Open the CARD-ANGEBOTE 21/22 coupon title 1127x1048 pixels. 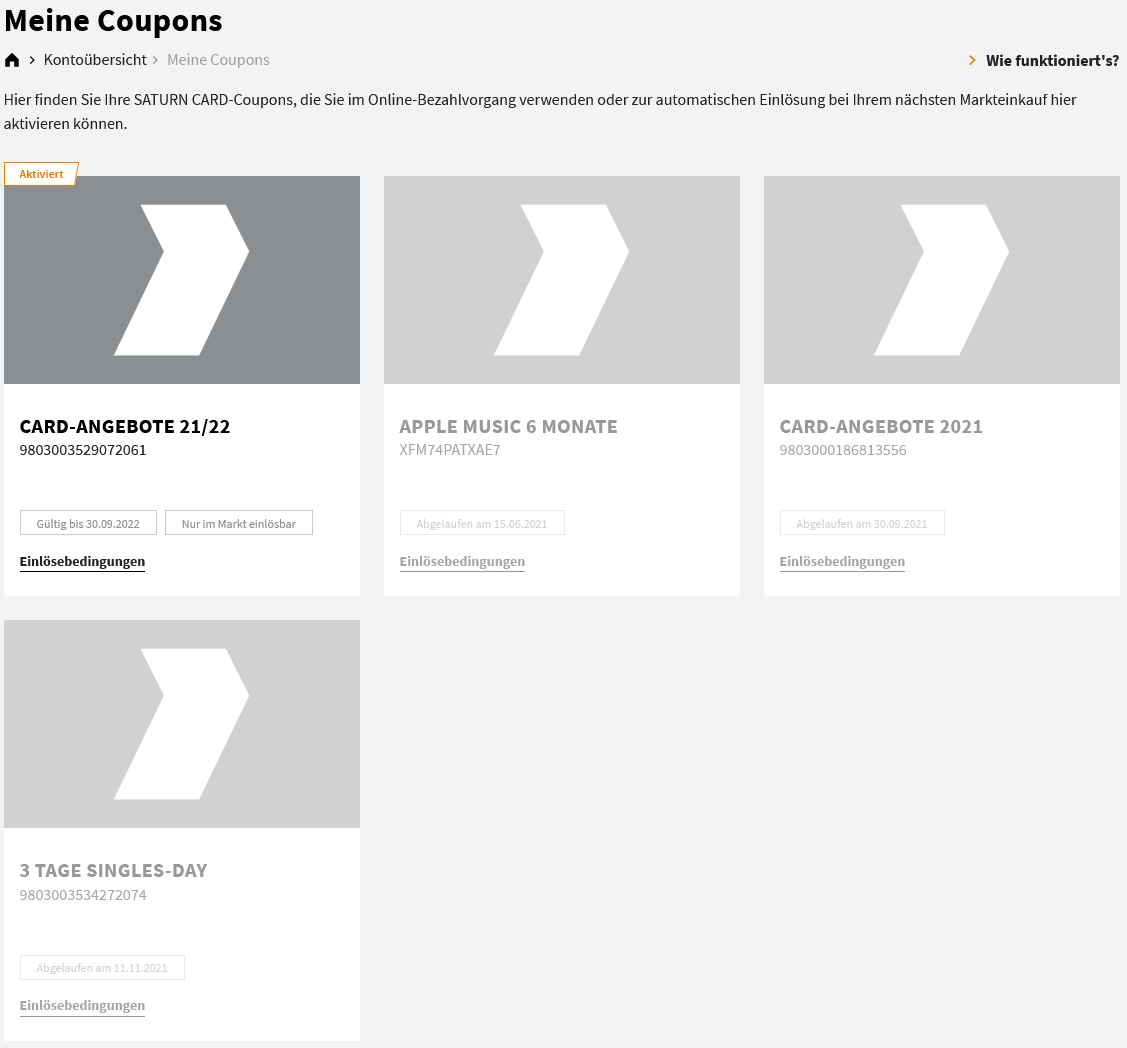[x=125, y=427]
